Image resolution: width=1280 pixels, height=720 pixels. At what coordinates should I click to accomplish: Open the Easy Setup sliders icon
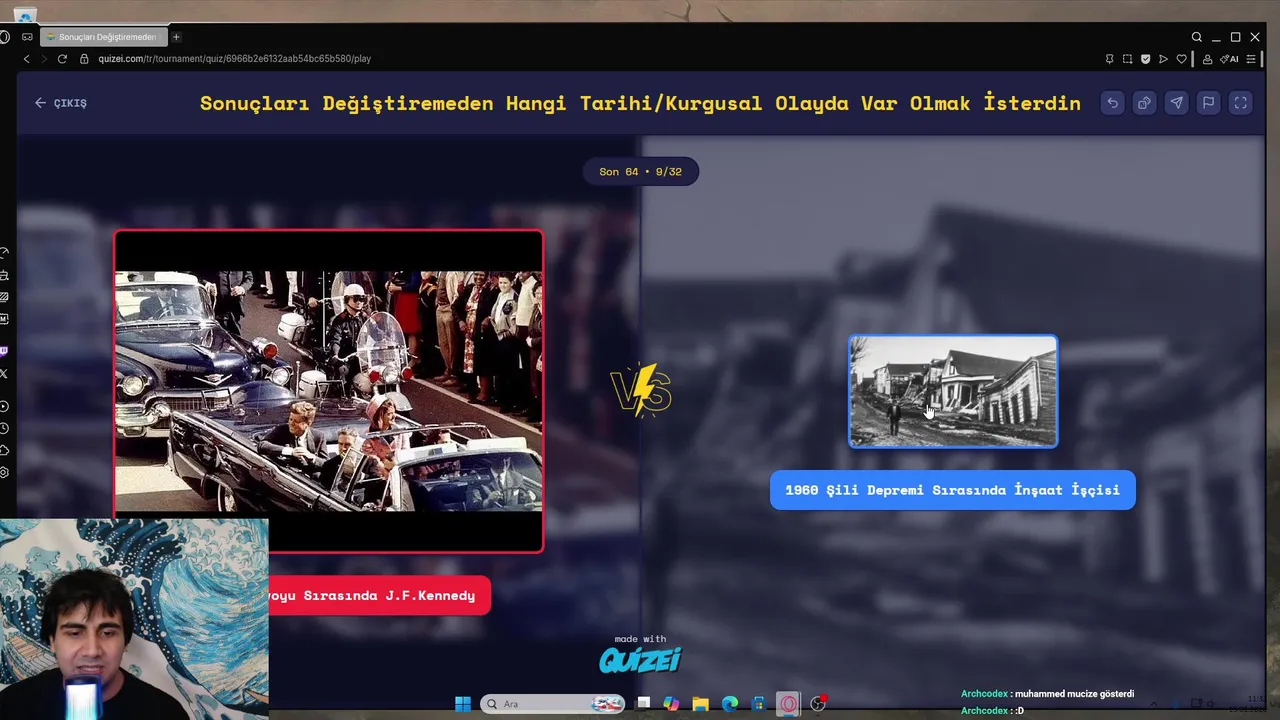1251,59
